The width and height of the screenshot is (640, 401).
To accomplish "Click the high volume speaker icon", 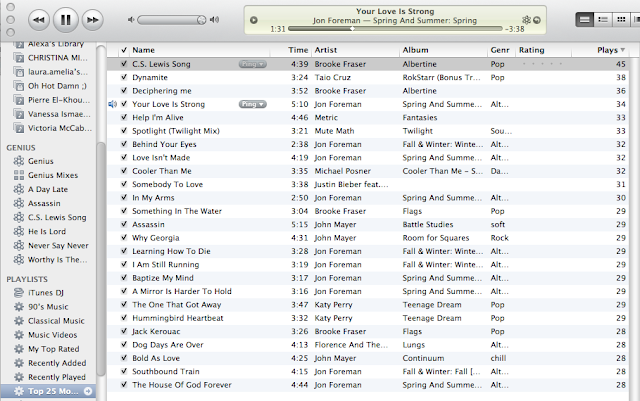I will (x=214, y=20).
